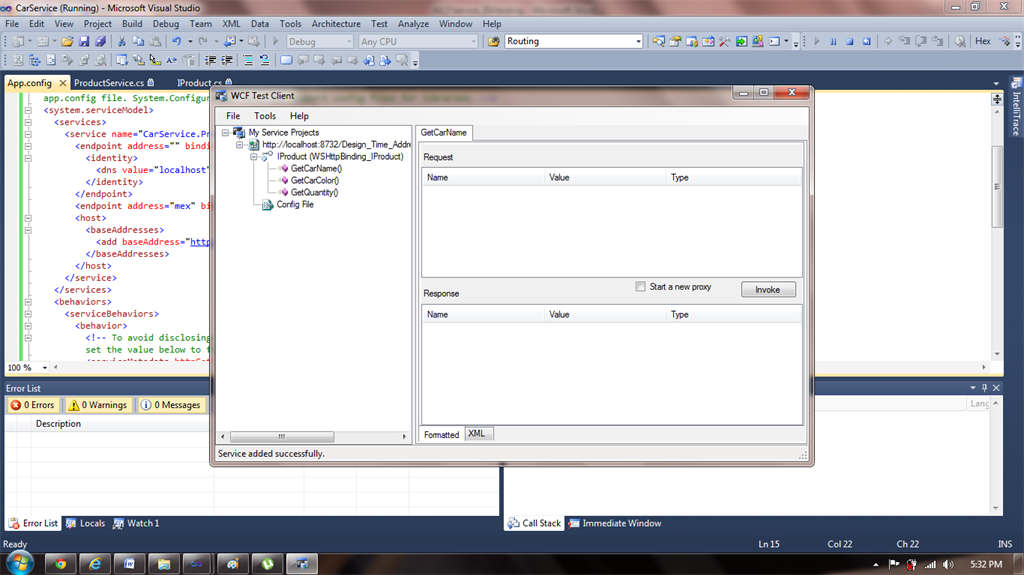
Task: Open the Build menu in Visual Studio
Action: click(x=132, y=24)
